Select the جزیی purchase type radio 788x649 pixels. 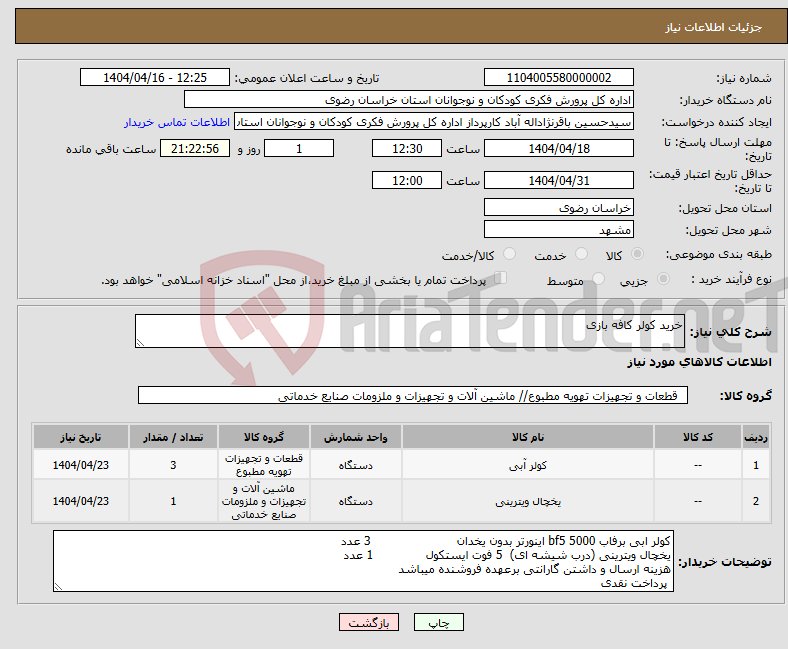point(663,279)
